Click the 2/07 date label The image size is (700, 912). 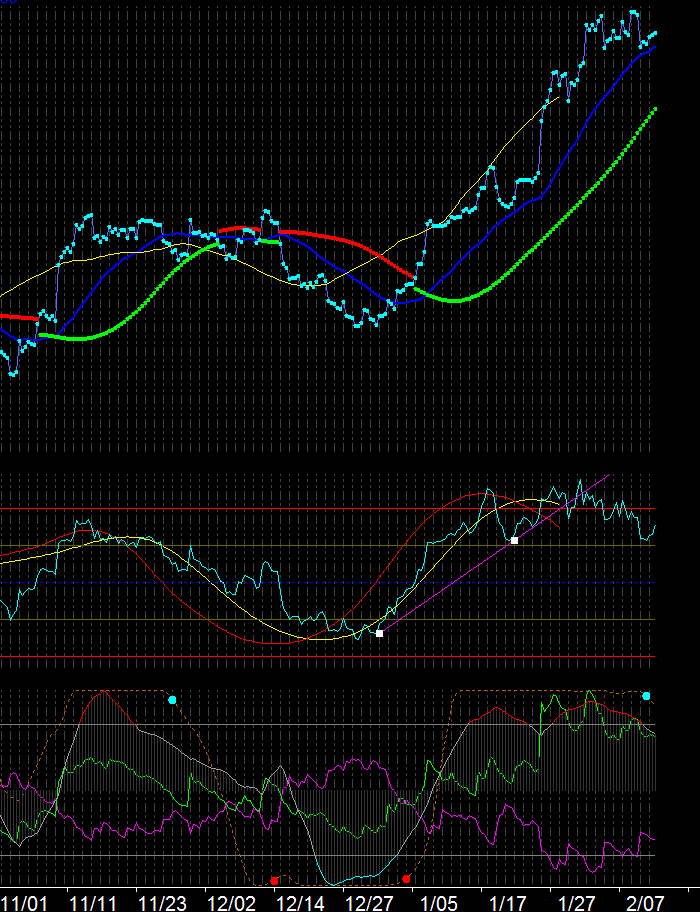pos(645,903)
